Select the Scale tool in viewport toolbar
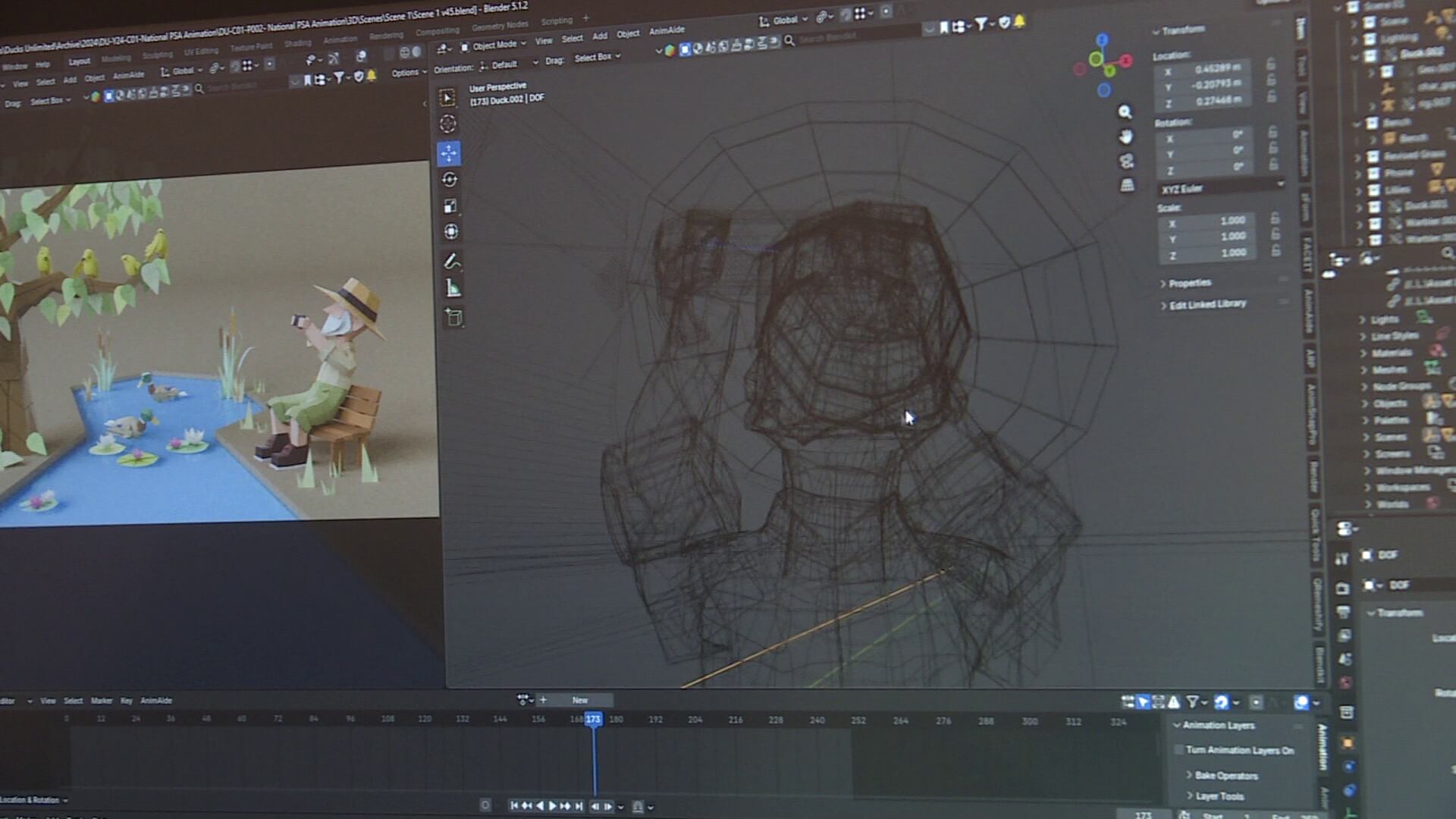Screen dimensions: 1456x819 [x=450, y=206]
